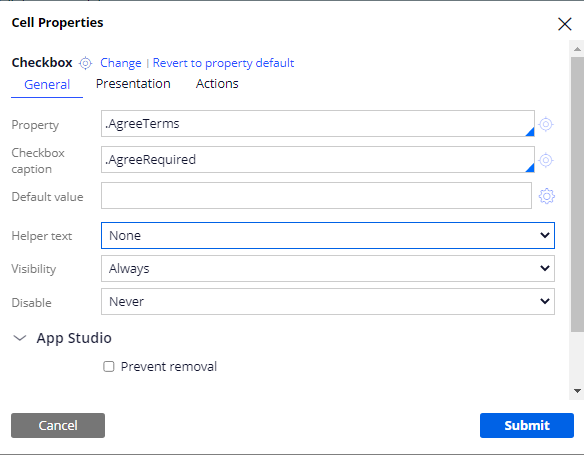
Task: Toggle the Prevent removal checkbox
Action: tap(109, 367)
